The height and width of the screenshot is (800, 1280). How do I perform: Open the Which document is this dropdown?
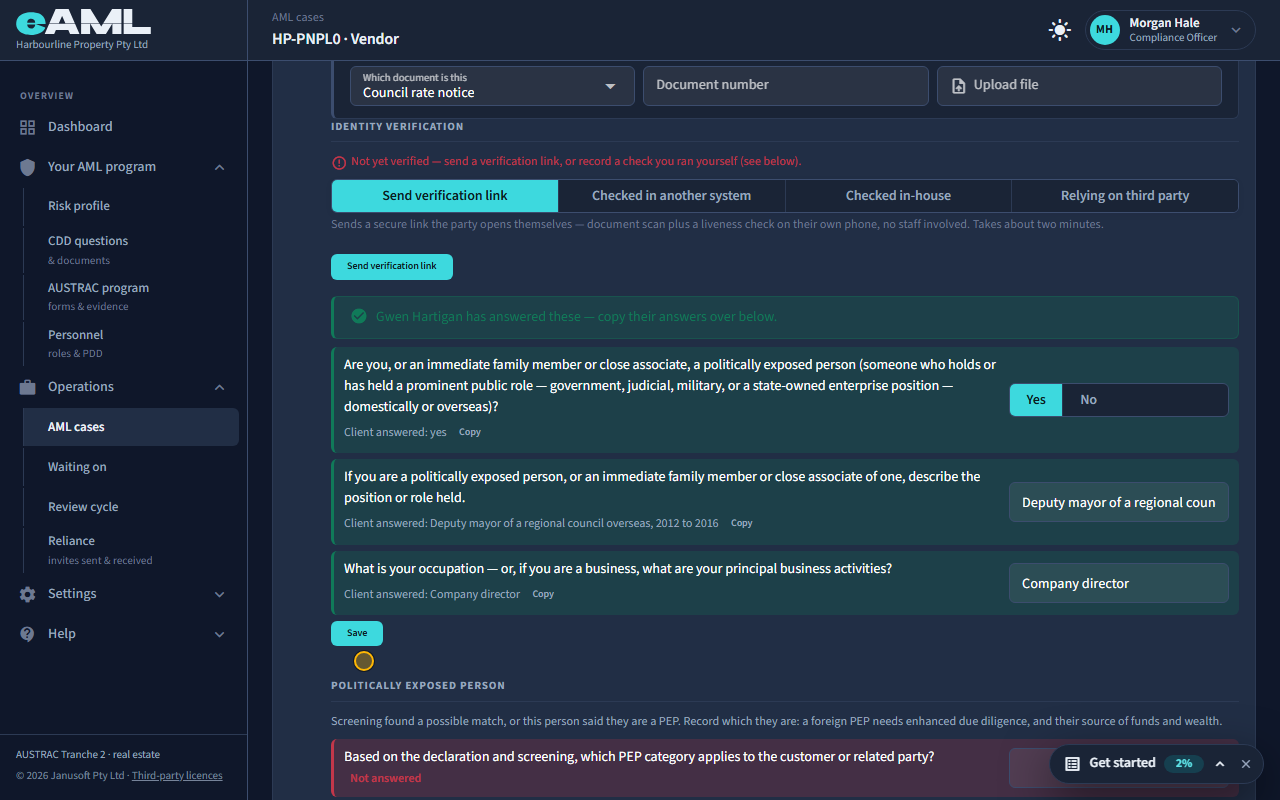(x=492, y=86)
